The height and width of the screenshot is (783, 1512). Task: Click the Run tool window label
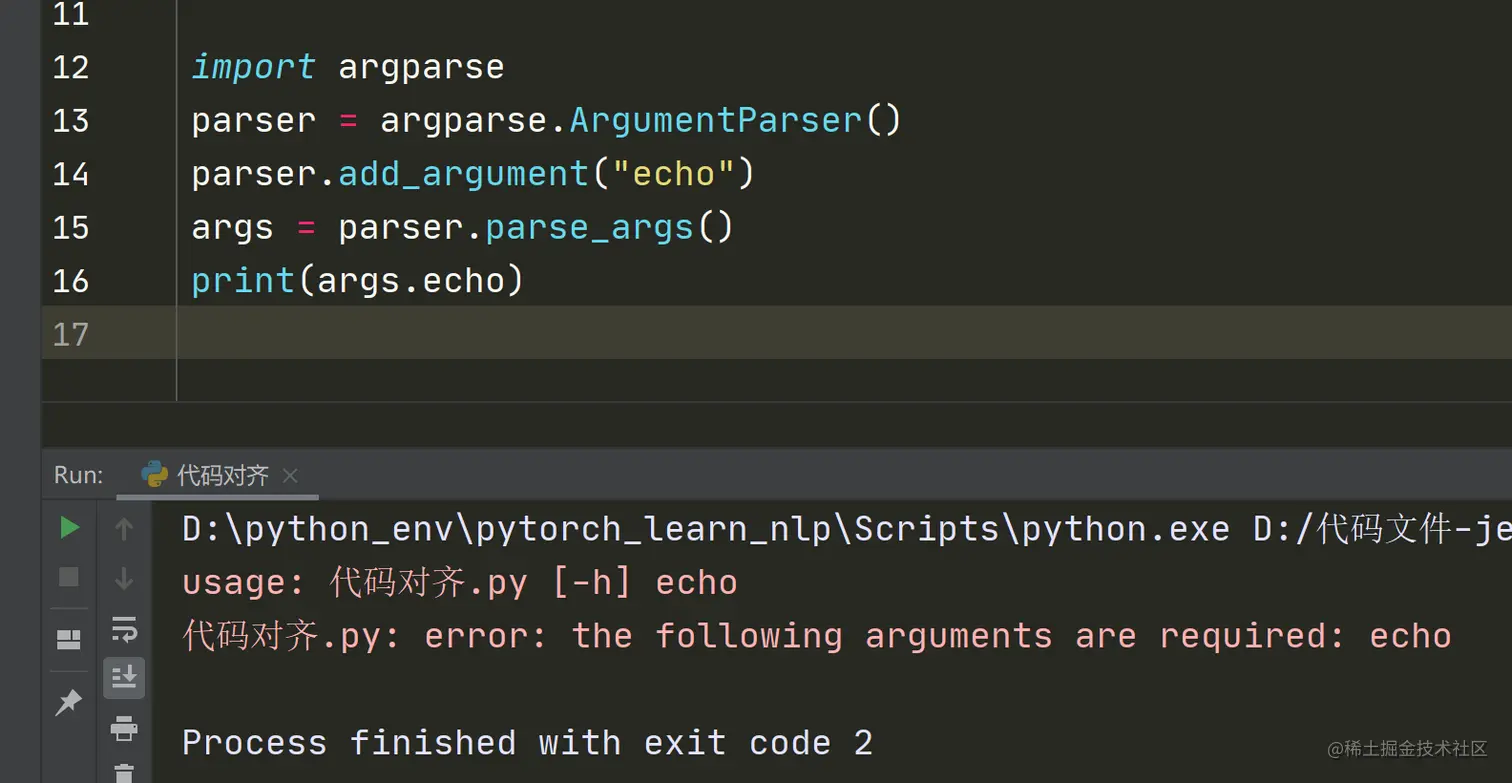tap(78, 475)
